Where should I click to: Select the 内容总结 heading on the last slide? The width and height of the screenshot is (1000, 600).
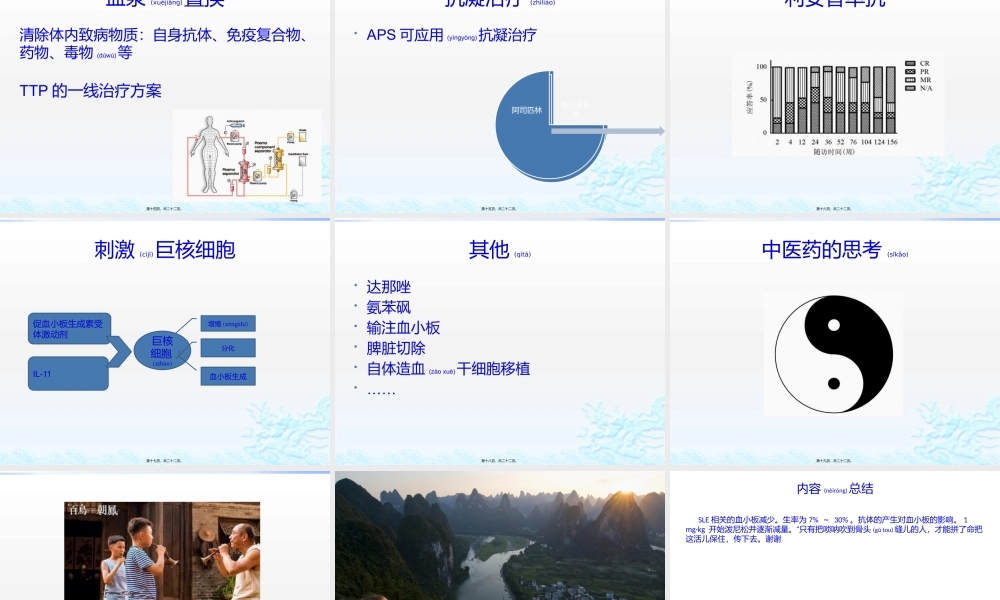click(834, 487)
